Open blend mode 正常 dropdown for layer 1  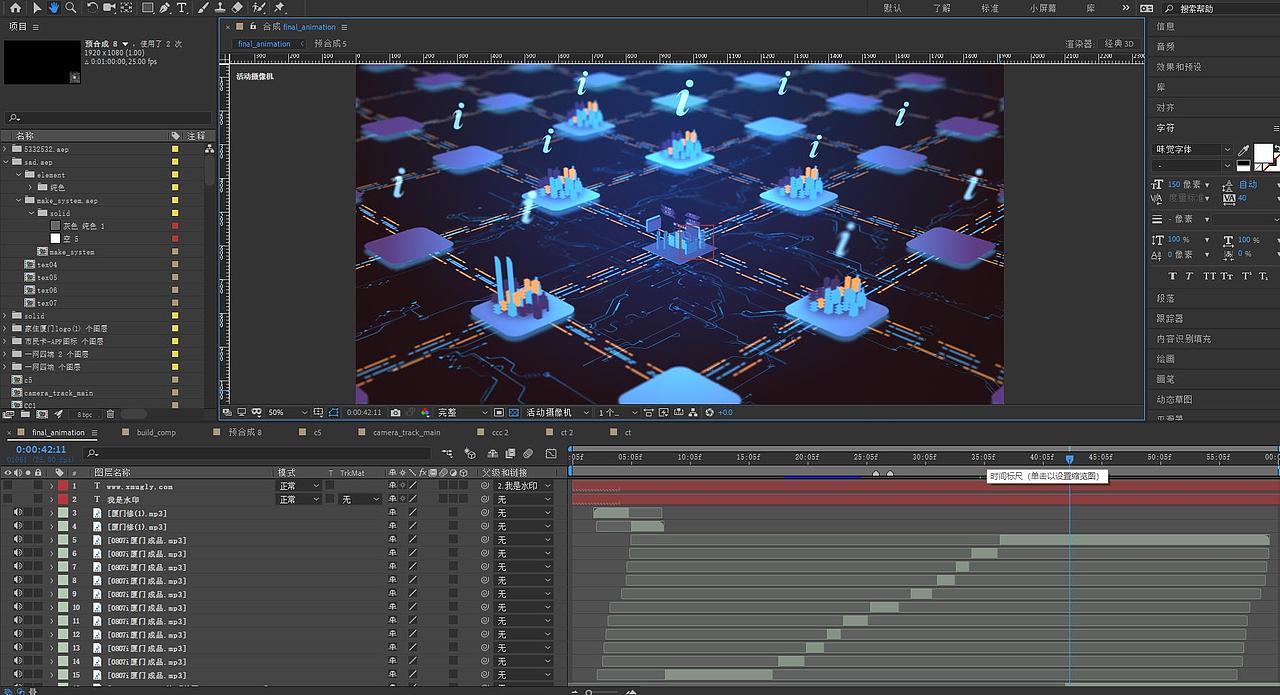point(299,486)
